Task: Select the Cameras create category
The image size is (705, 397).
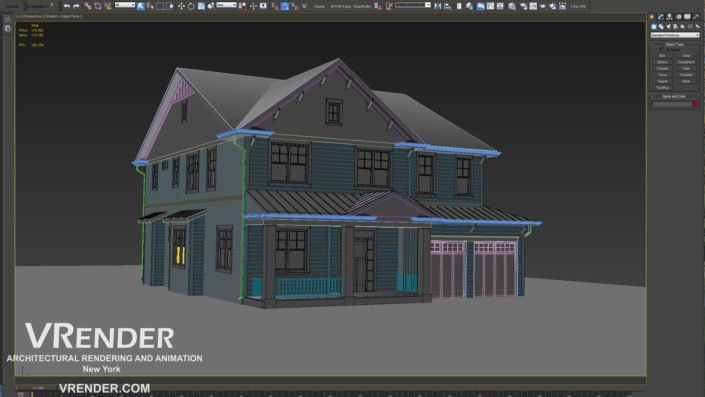Action: coord(675,27)
